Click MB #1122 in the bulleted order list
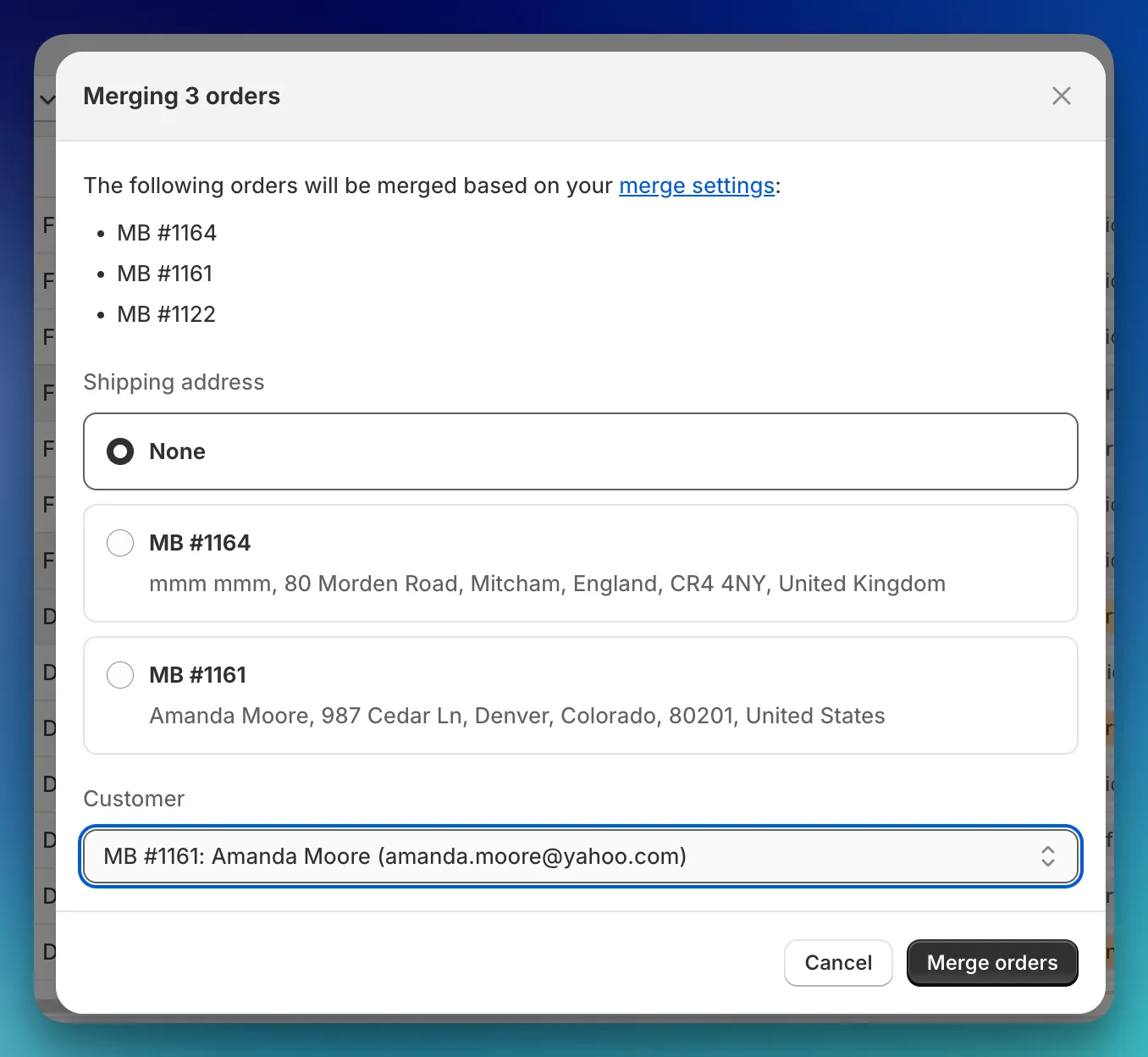This screenshot has width=1148, height=1057. 166,314
